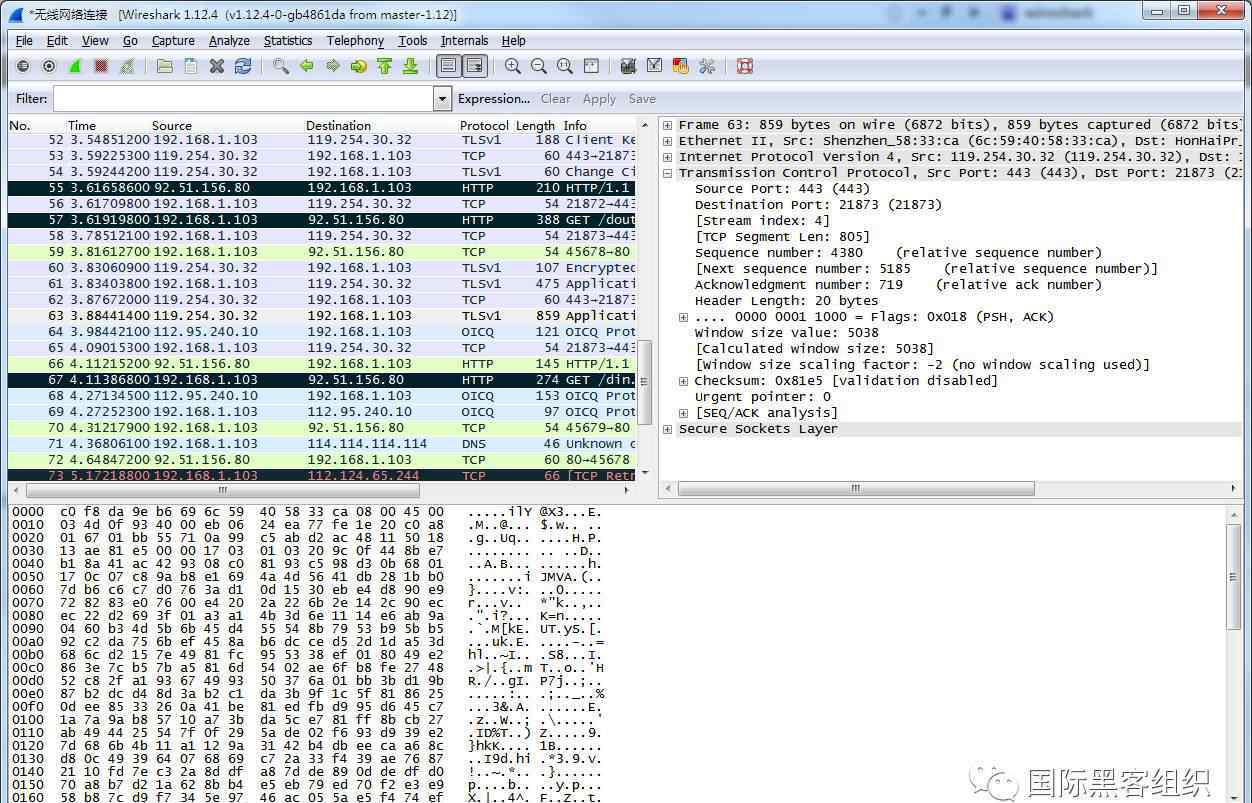Open the View menu
This screenshot has width=1252, height=803.
(95, 41)
